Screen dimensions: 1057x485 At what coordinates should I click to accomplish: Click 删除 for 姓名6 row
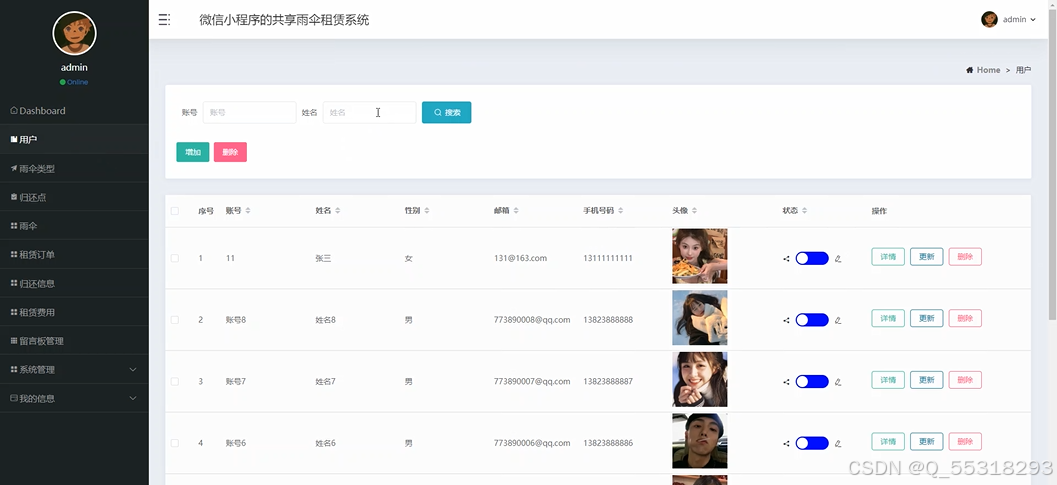[x=965, y=442]
